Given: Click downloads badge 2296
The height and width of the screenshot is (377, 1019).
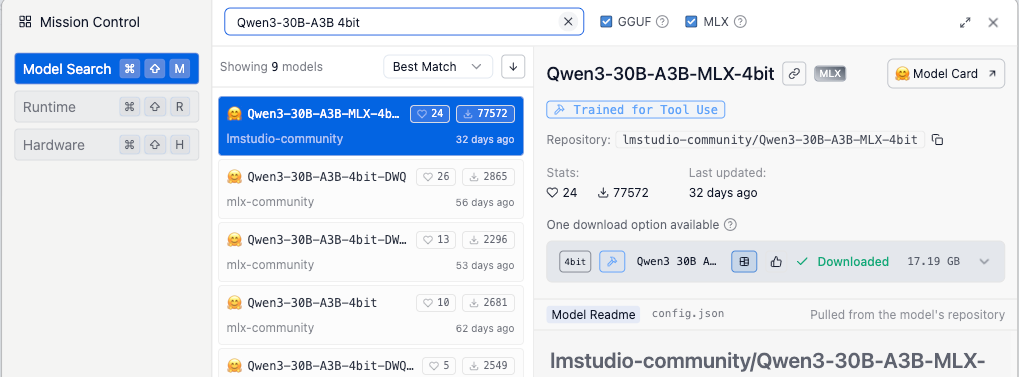Looking at the screenshot, I should tap(489, 240).
